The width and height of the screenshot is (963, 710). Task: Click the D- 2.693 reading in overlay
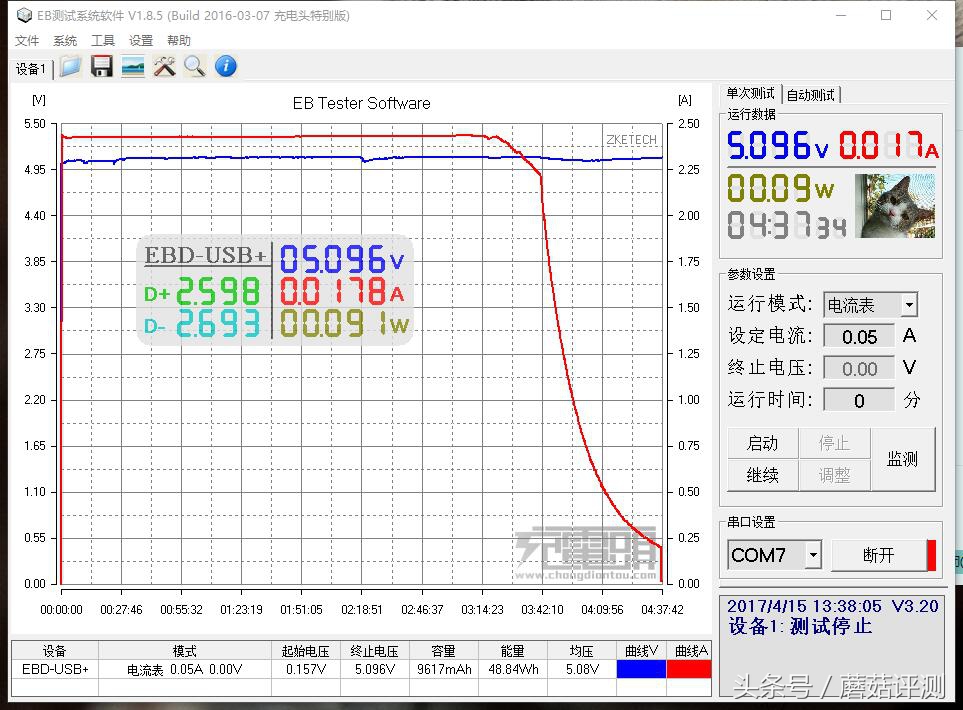tap(202, 324)
